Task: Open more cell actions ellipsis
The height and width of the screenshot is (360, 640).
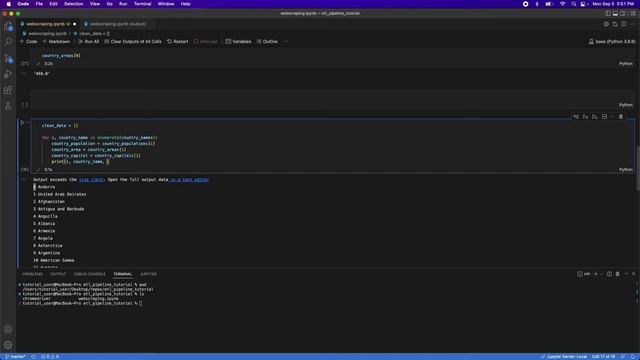Action: coord(613,117)
